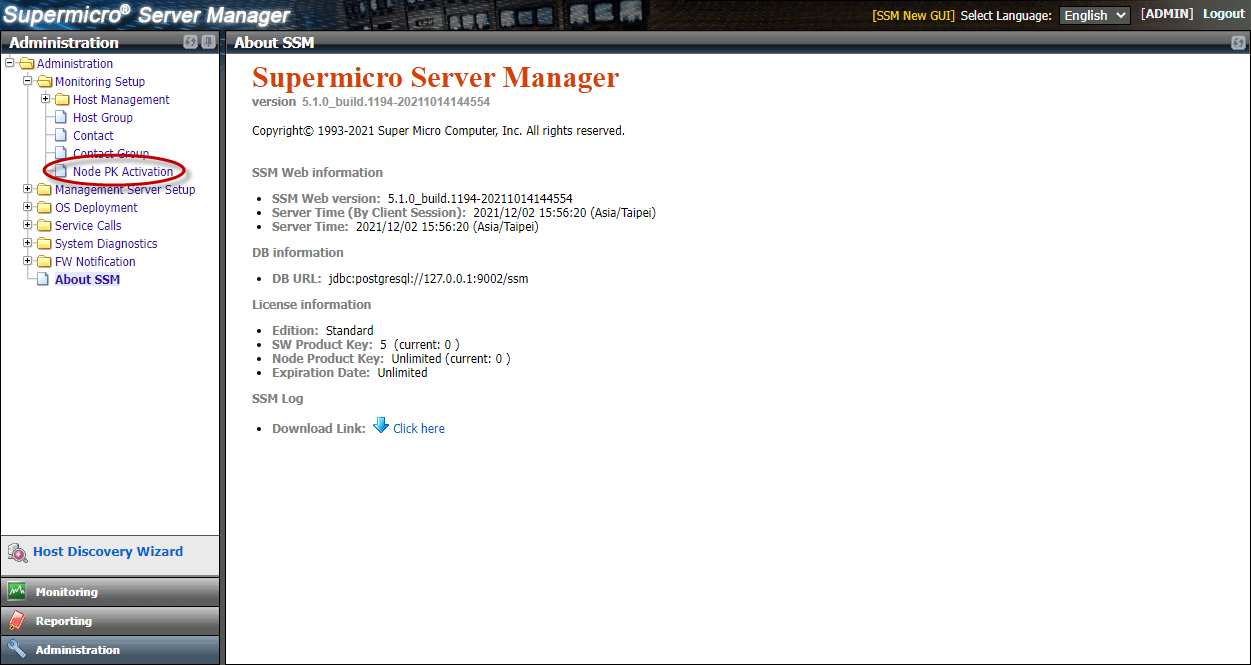The width and height of the screenshot is (1251, 665).
Task: Open the Service Calls tree item
Action: [x=88, y=226]
